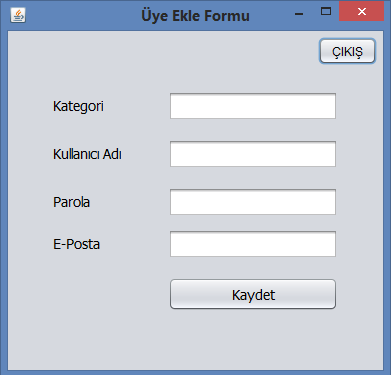Click the Kaydet button to save
392x376 pixels.
pyautogui.click(x=253, y=294)
